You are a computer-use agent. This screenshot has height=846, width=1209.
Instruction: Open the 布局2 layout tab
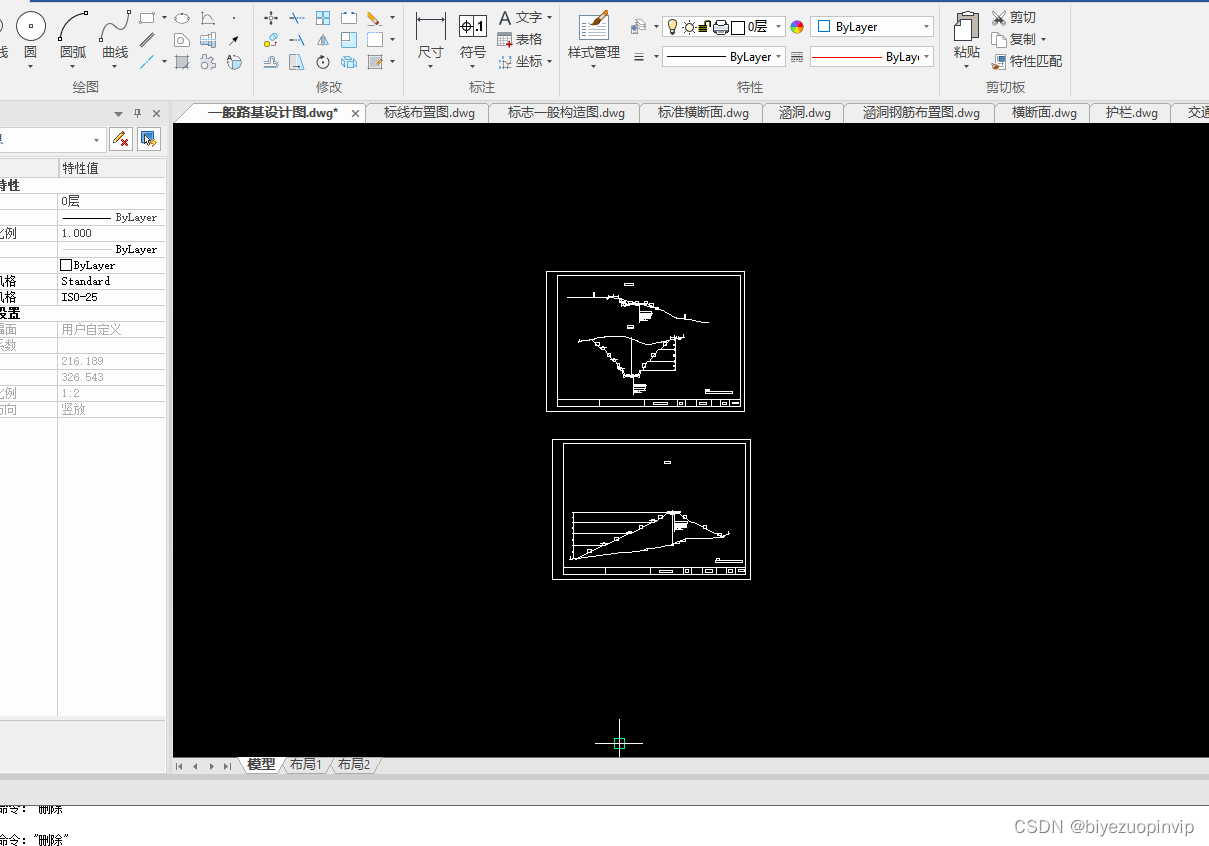[x=354, y=765]
